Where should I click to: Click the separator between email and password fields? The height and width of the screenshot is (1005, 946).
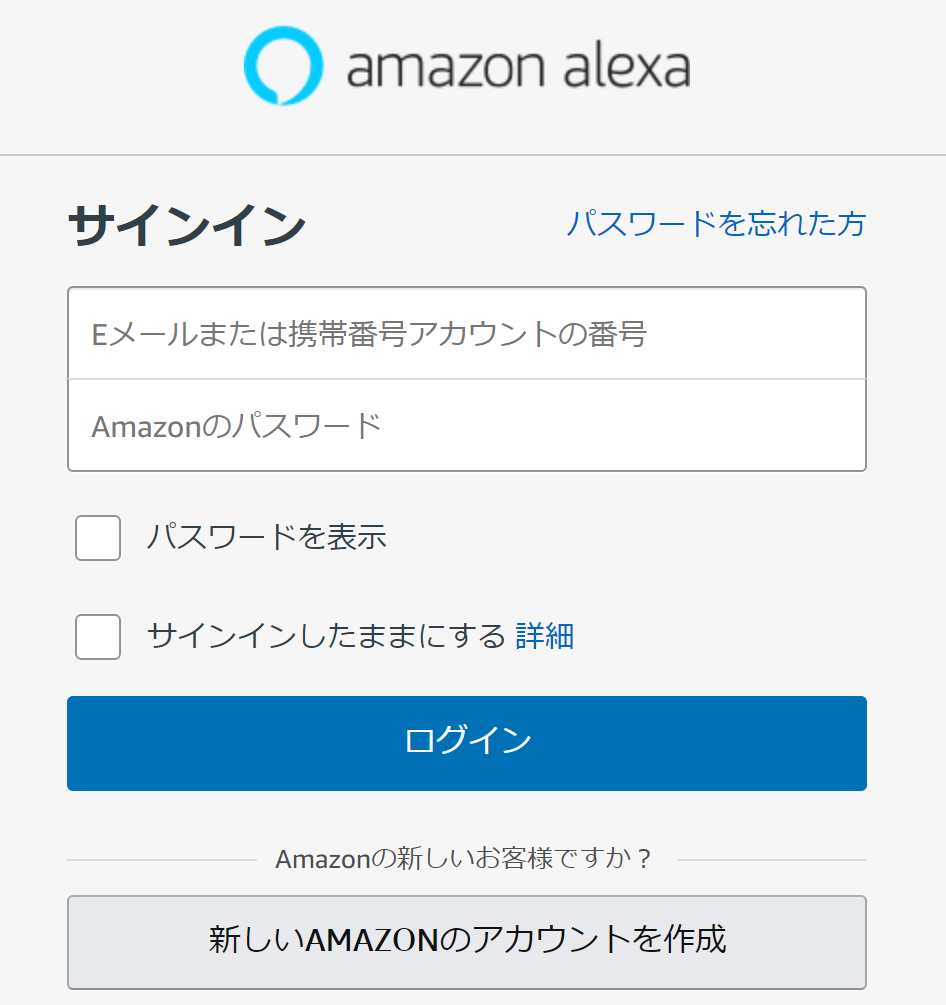click(x=467, y=379)
